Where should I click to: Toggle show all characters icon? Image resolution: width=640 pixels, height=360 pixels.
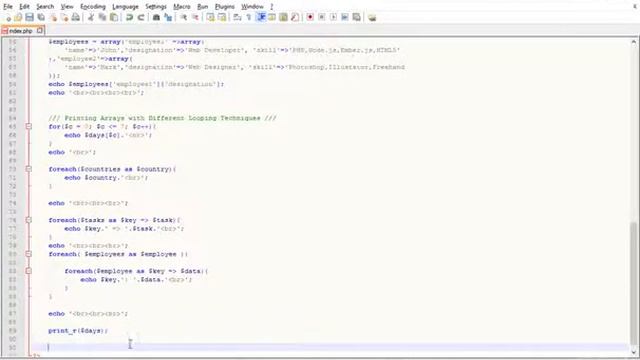pos(249,17)
